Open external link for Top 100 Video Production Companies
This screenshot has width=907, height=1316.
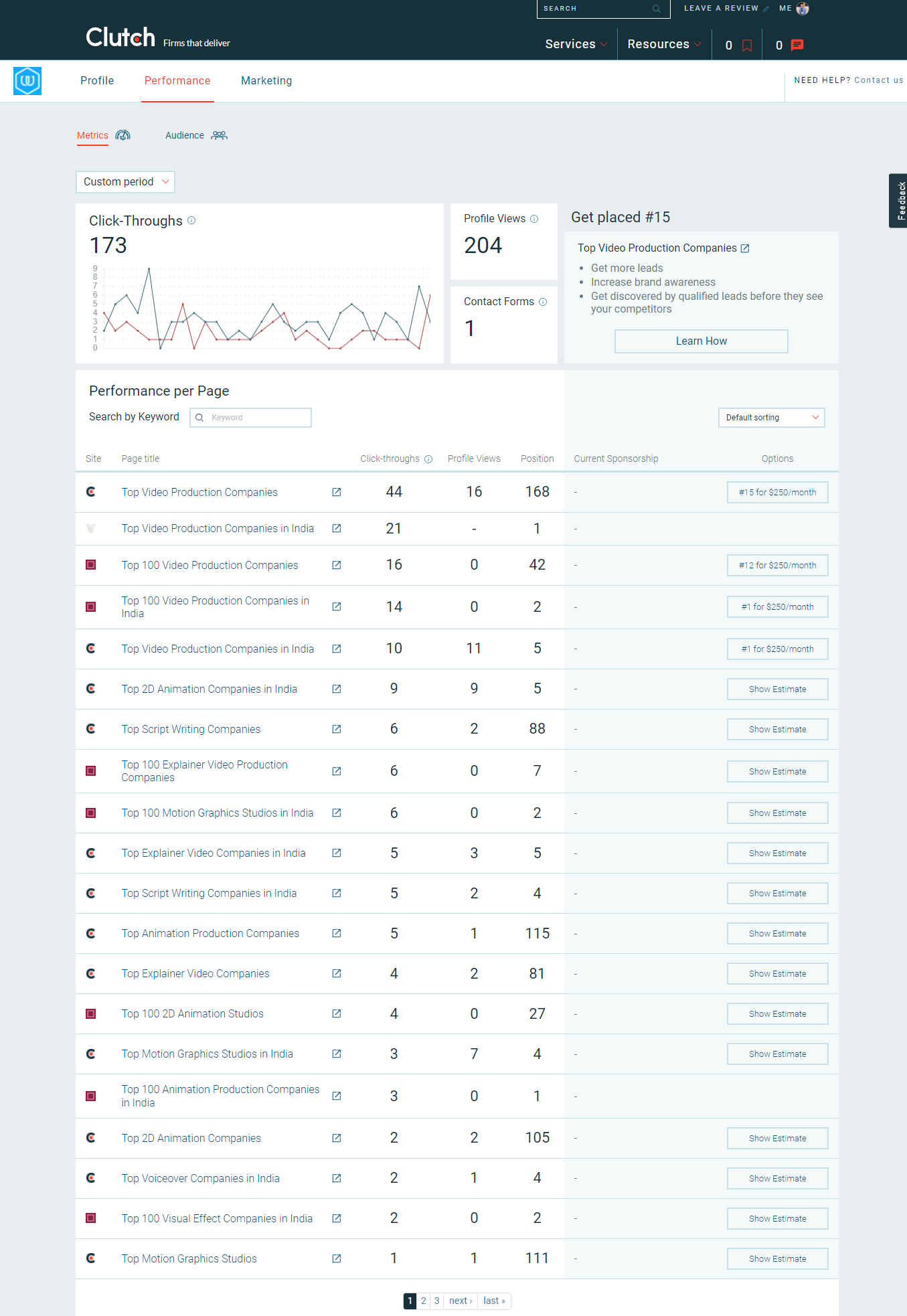coord(337,565)
